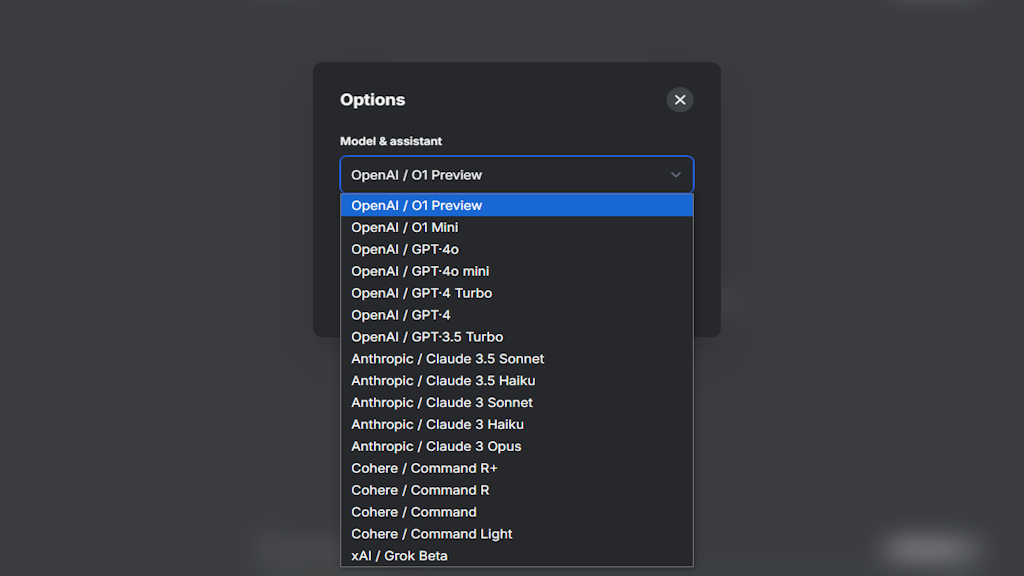Click the Model & assistant combo box
Image resolution: width=1024 pixels, height=576 pixels.
pos(517,175)
